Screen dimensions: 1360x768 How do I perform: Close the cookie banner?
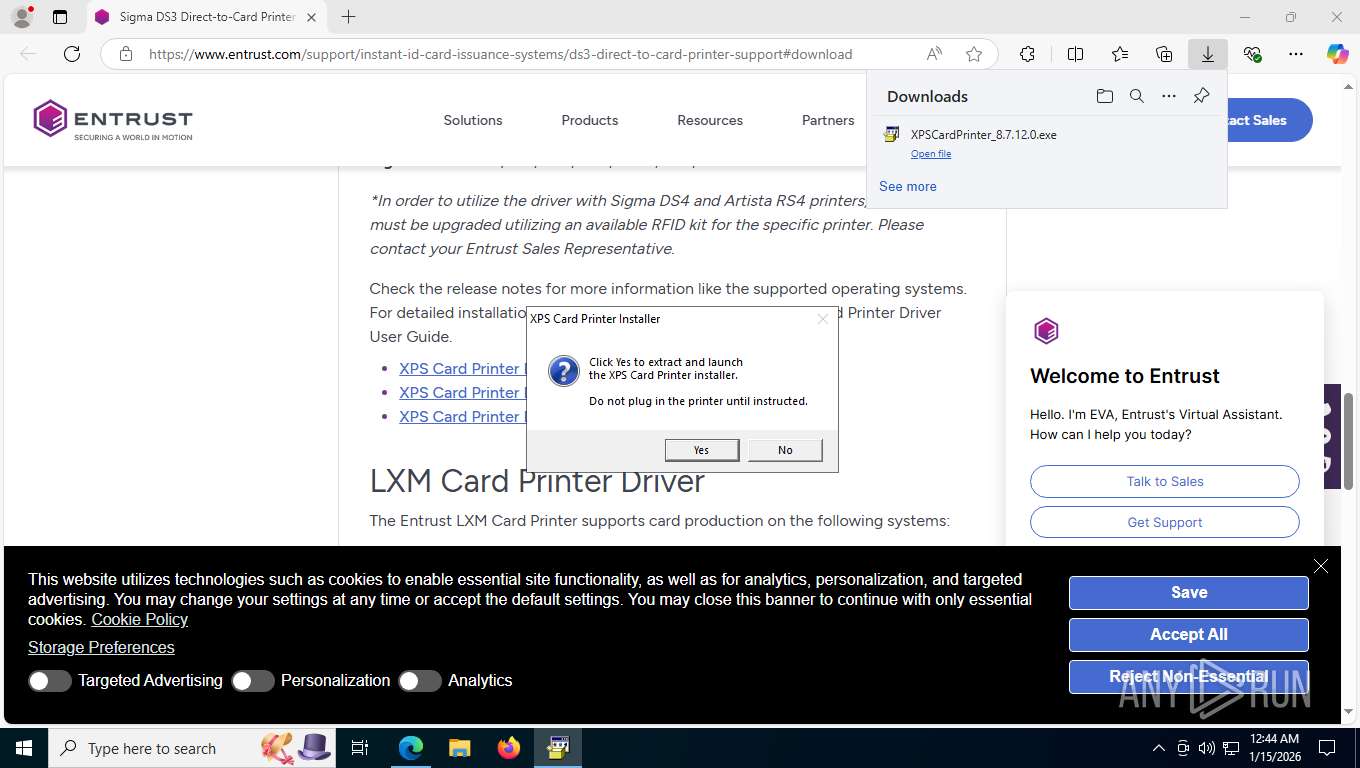click(1321, 566)
